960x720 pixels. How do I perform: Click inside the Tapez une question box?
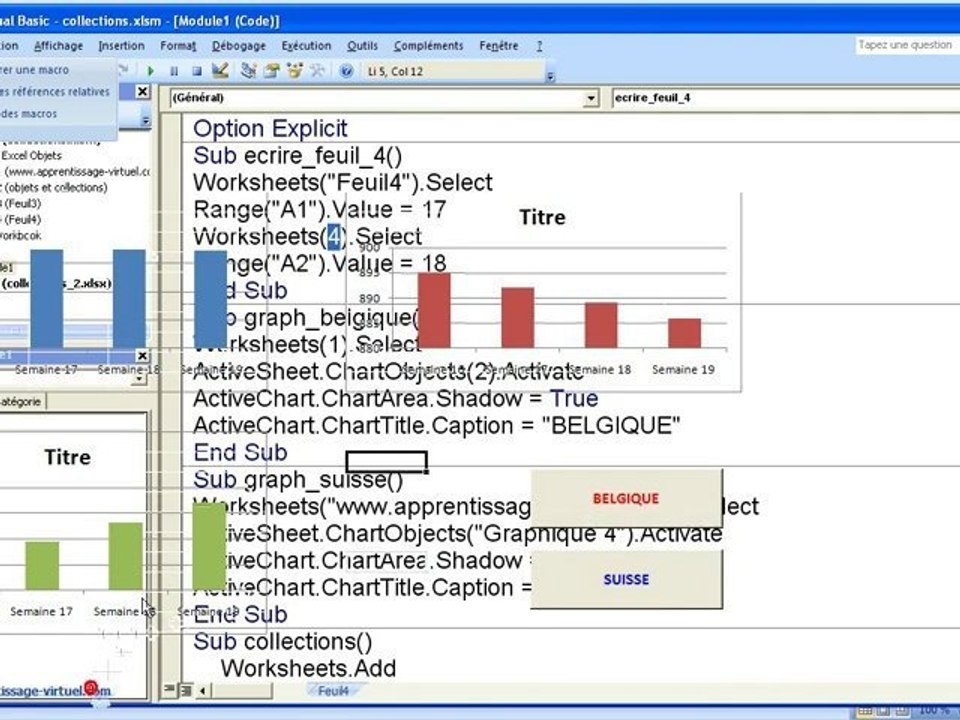pos(907,45)
